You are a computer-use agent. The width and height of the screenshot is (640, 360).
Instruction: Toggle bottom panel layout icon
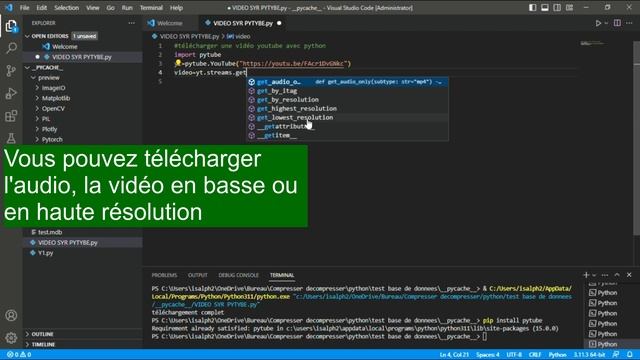[x=545, y=7]
